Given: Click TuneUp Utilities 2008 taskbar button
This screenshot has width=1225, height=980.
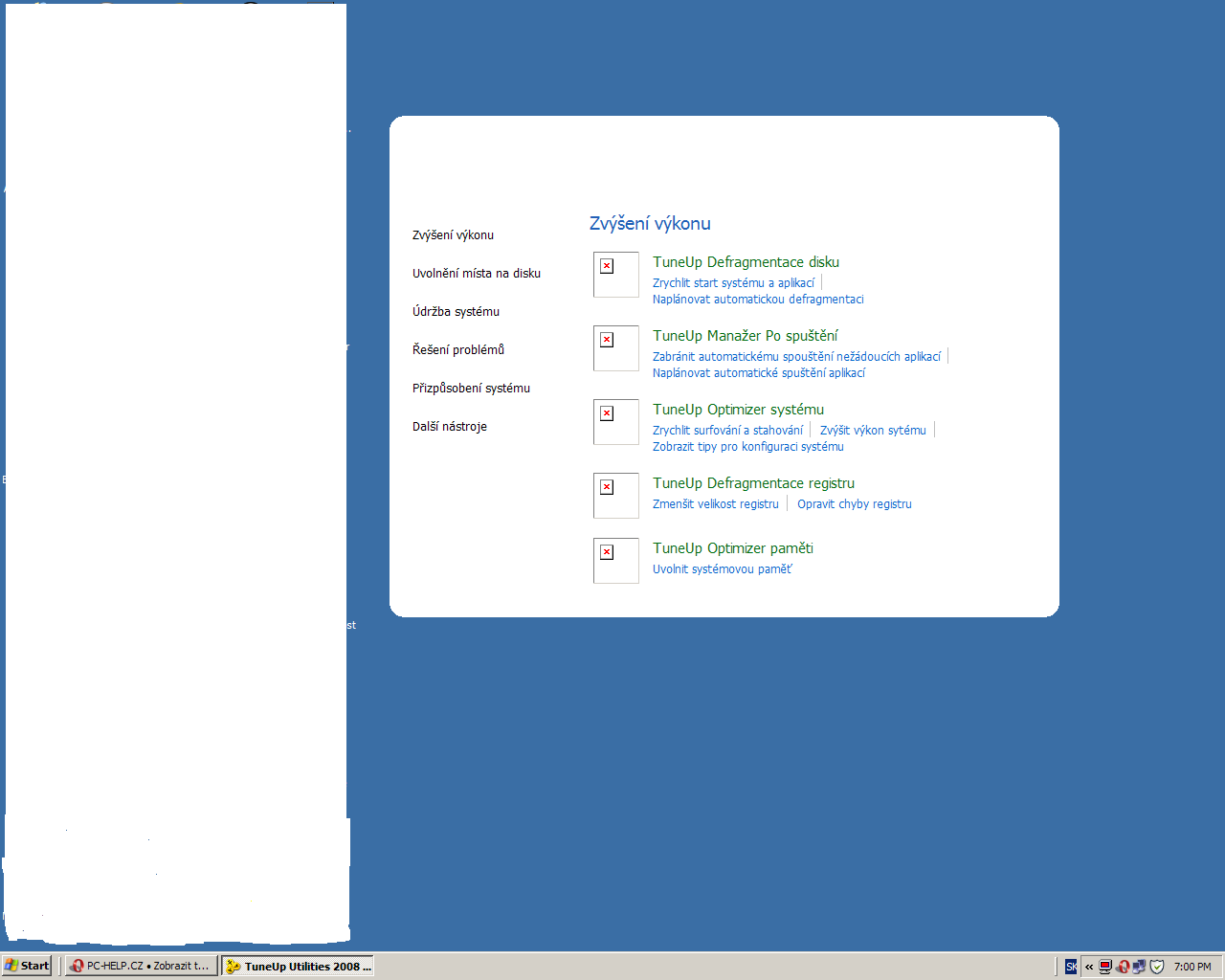Looking at the screenshot, I should [x=298, y=966].
